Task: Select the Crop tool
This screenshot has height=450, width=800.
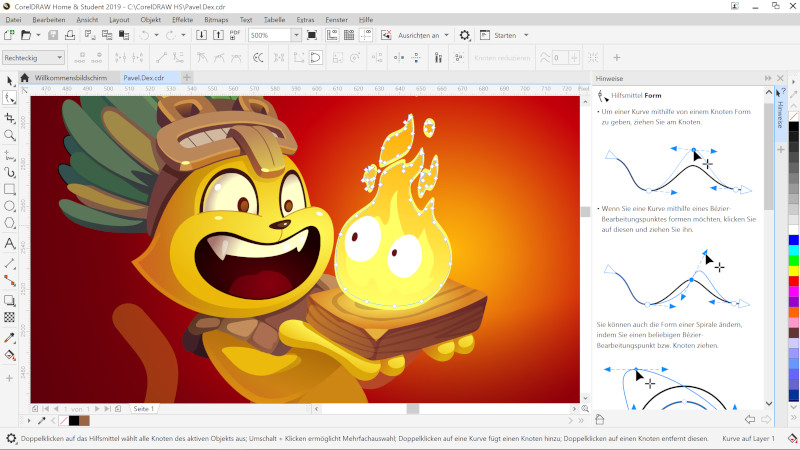Action: [10, 118]
